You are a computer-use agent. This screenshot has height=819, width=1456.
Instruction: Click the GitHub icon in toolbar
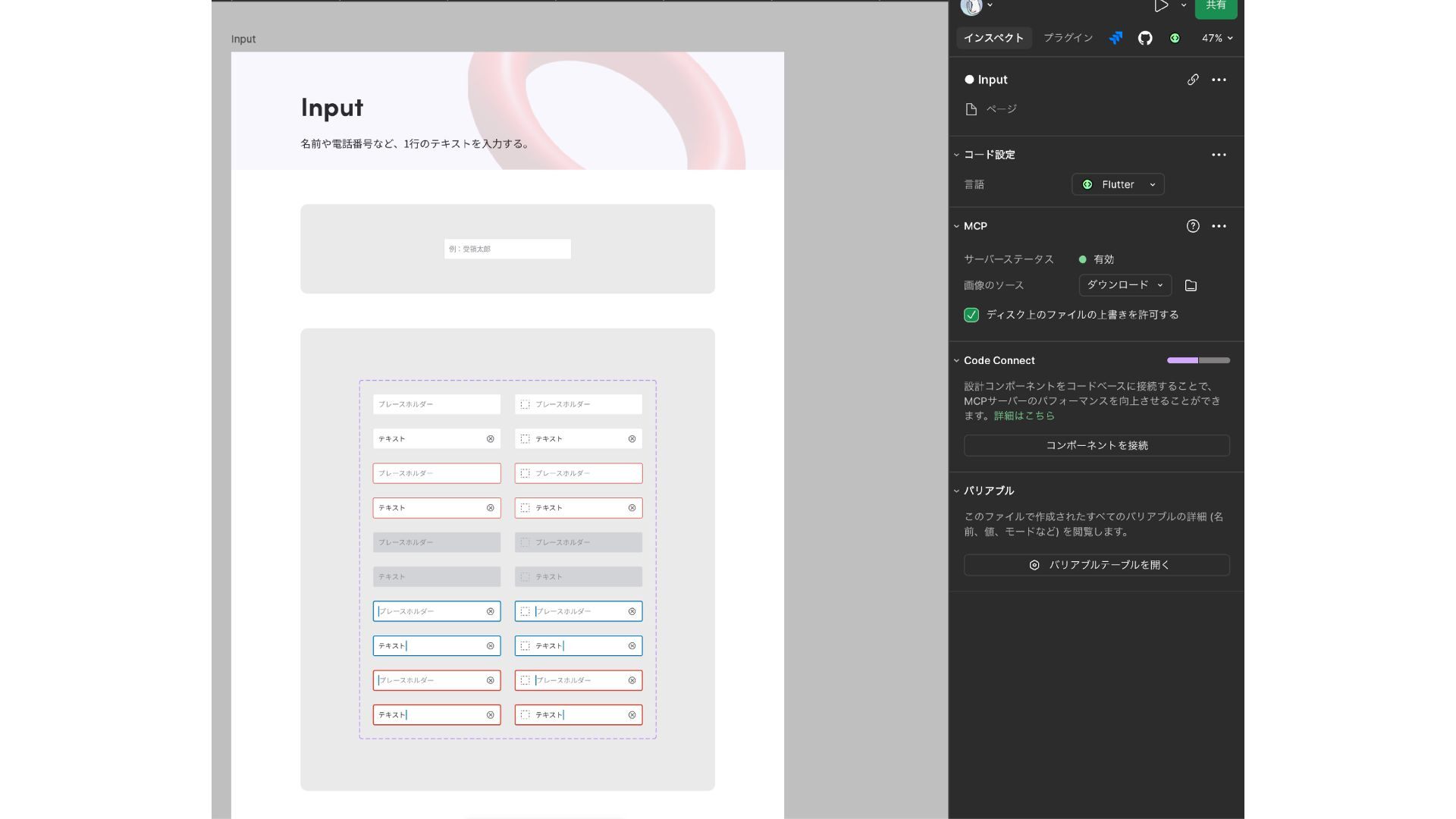[1145, 38]
